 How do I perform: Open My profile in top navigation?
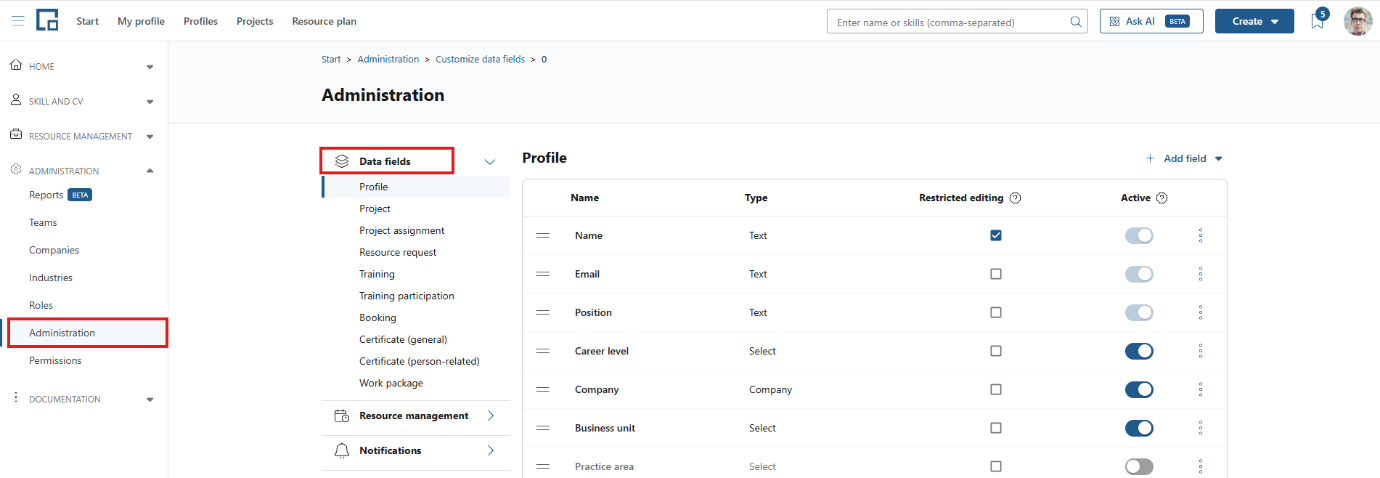click(x=141, y=21)
